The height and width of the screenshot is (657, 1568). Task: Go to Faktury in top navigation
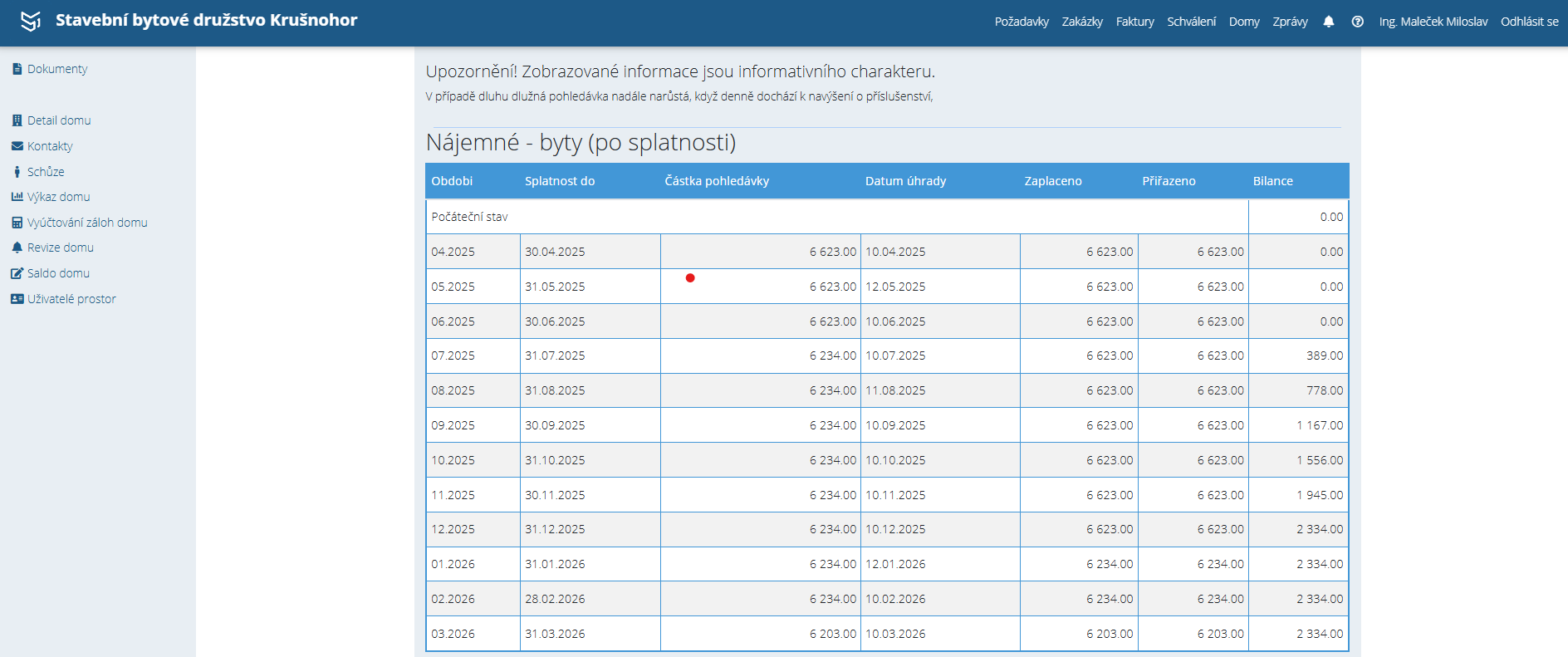pyautogui.click(x=1134, y=22)
